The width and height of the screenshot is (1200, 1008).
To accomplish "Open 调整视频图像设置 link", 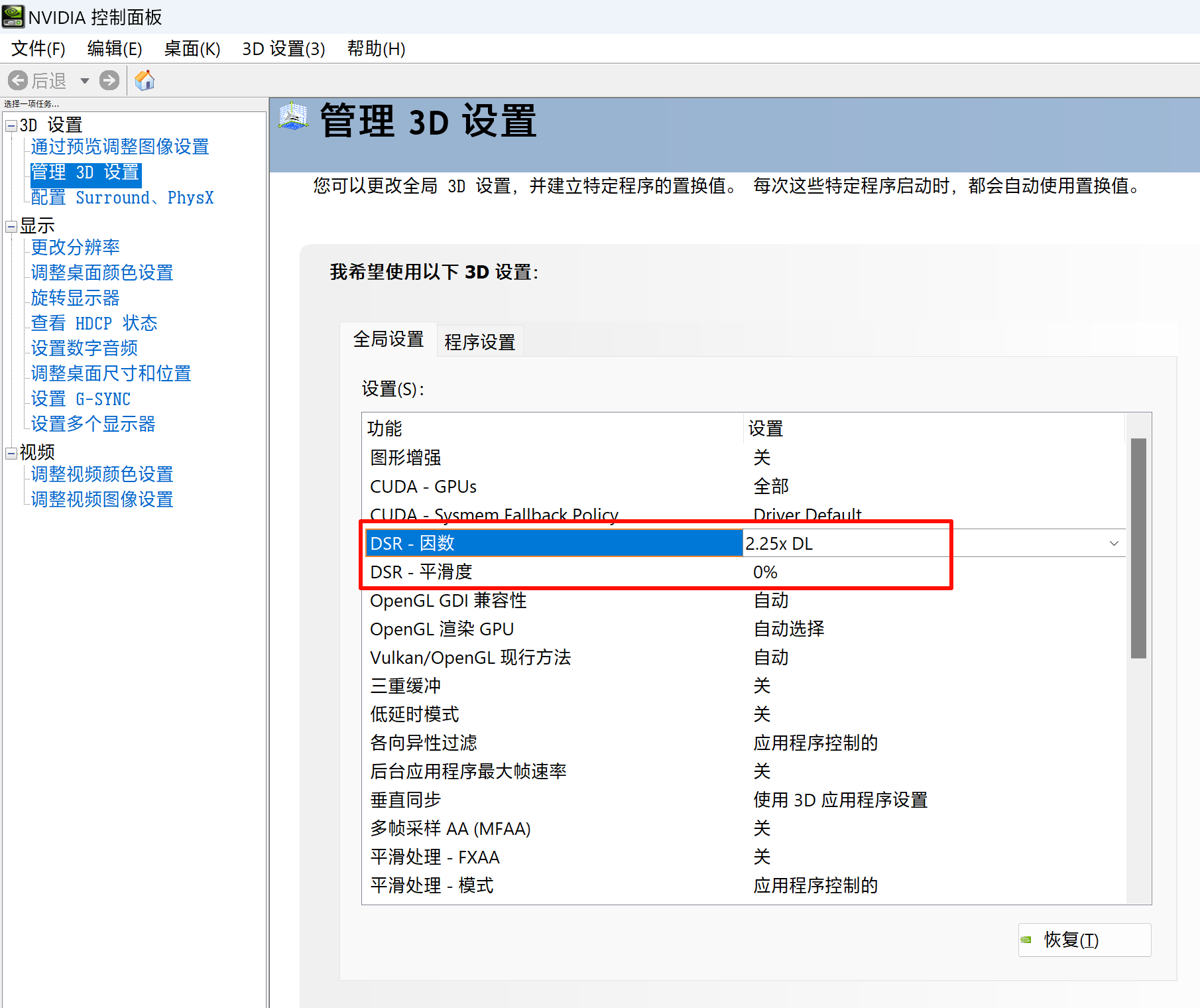I will click(x=102, y=499).
